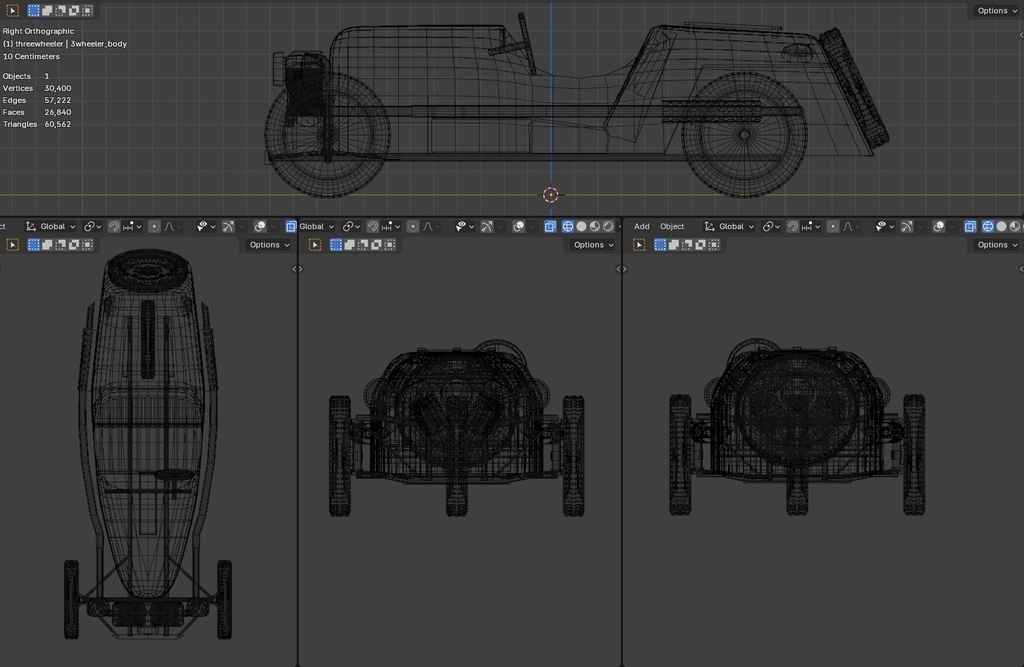1024x667 pixels.
Task: Open pivot point dropdown in the middle header
Action: tap(351, 226)
